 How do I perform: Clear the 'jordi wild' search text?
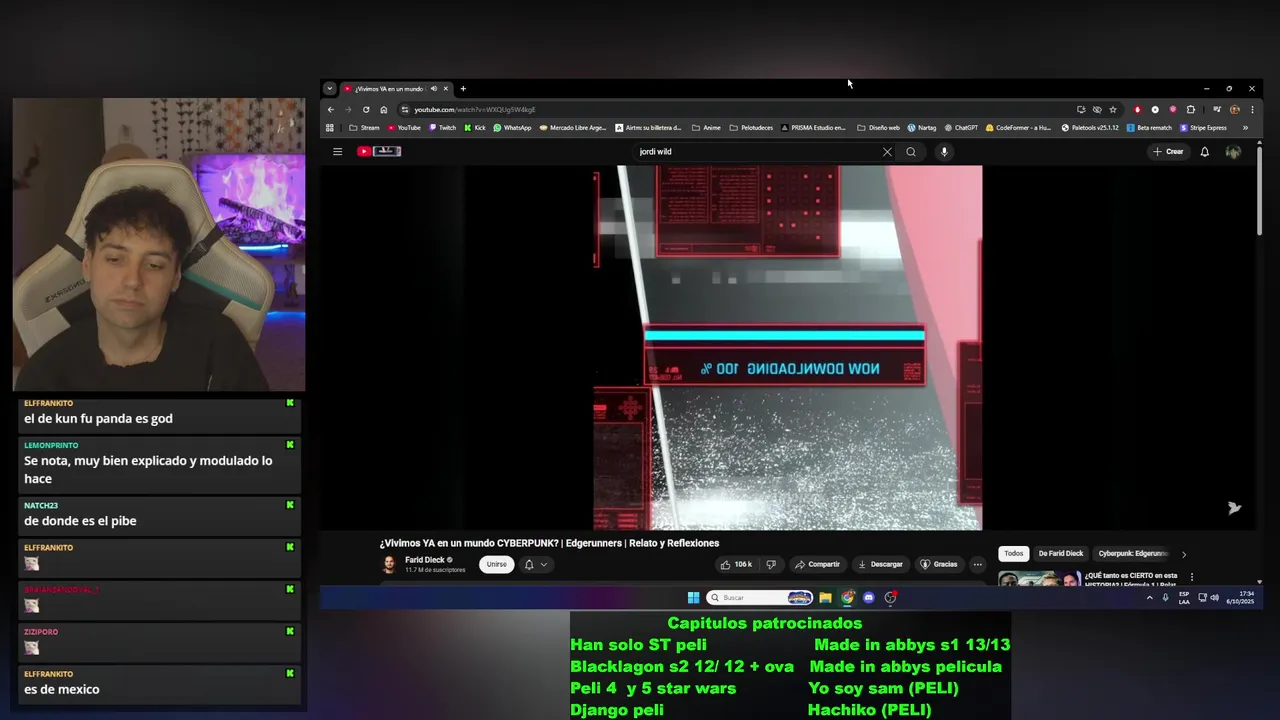887,152
